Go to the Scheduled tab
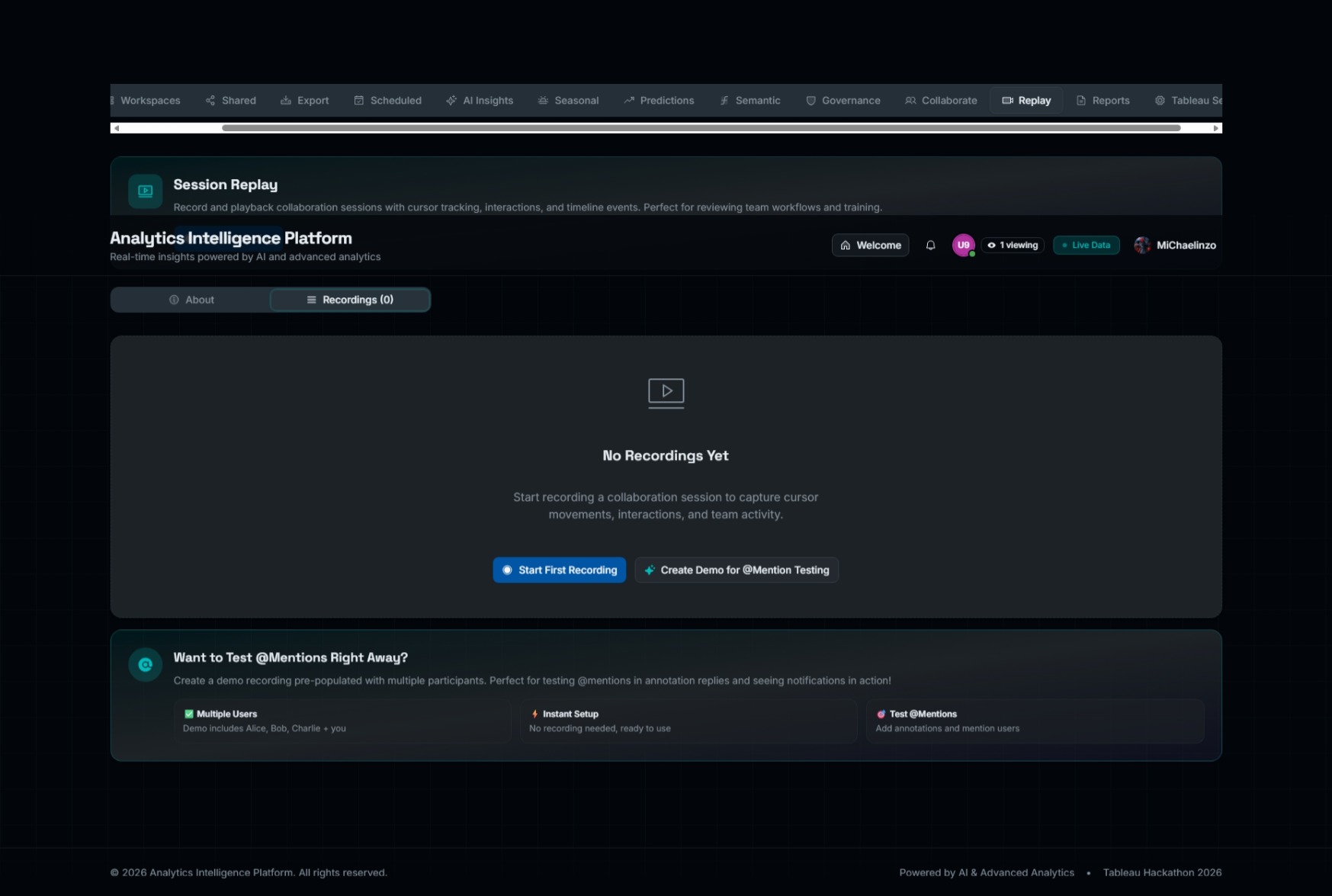The height and width of the screenshot is (896, 1332). coord(388,101)
